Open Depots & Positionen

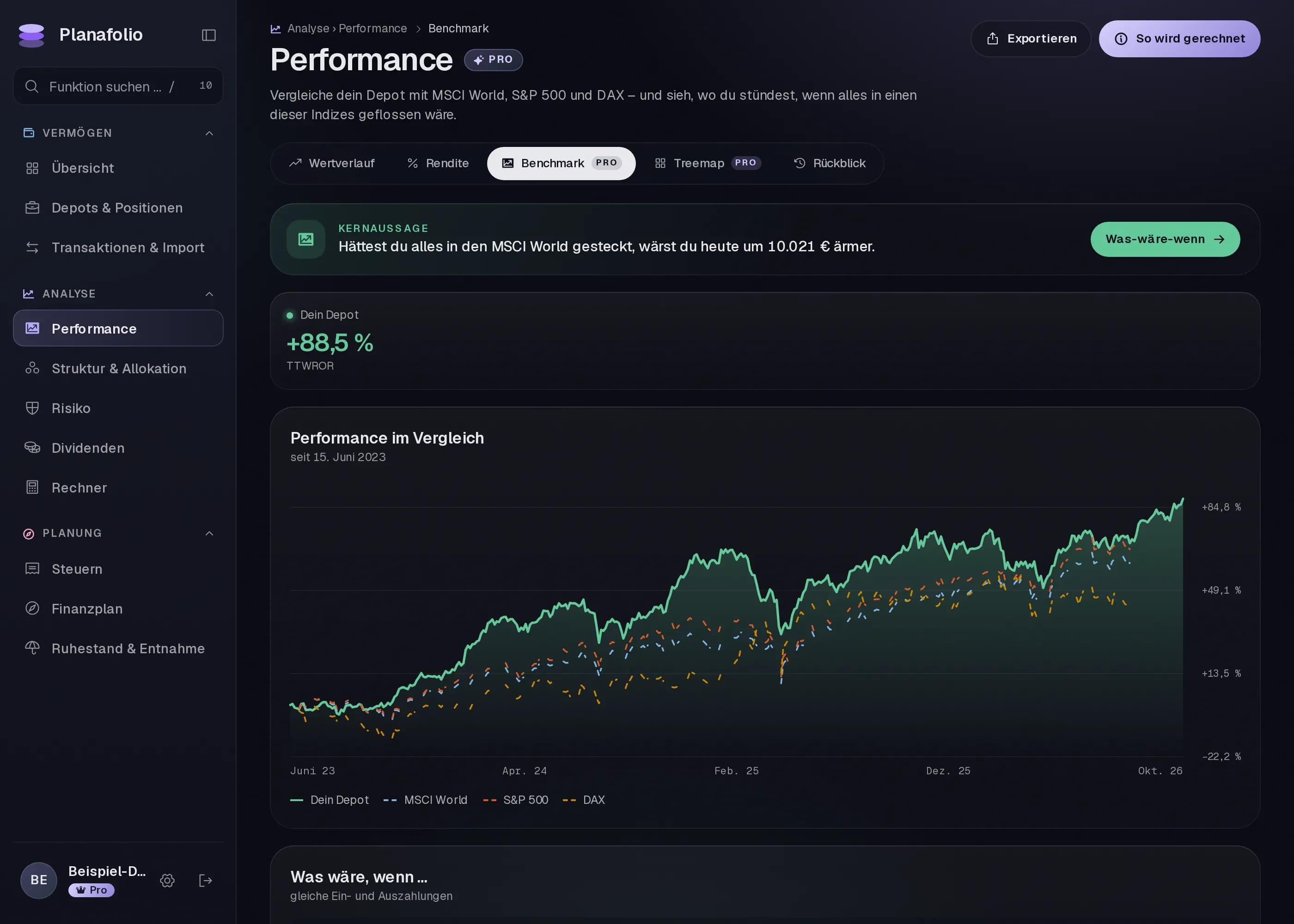tap(118, 208)
